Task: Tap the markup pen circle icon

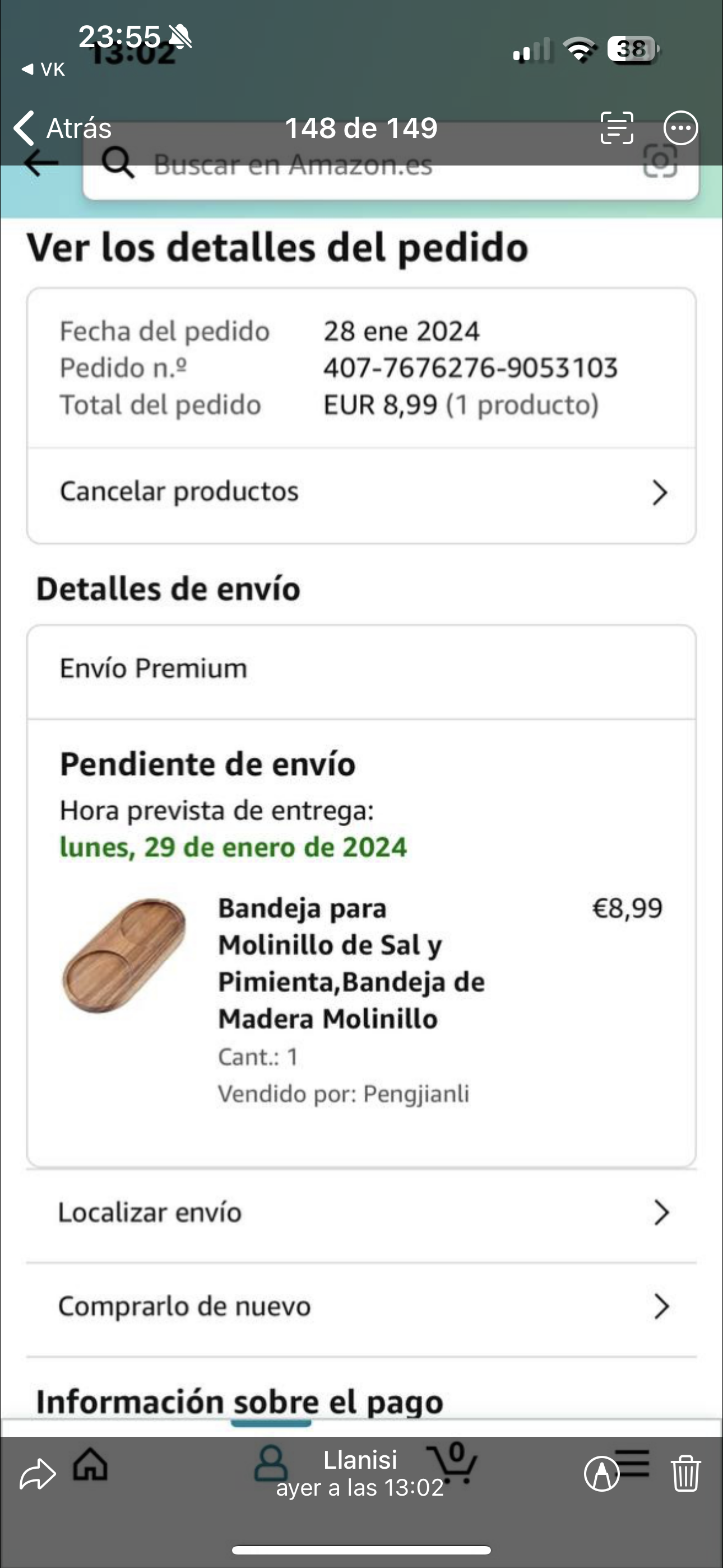Action: point(601,1474)
